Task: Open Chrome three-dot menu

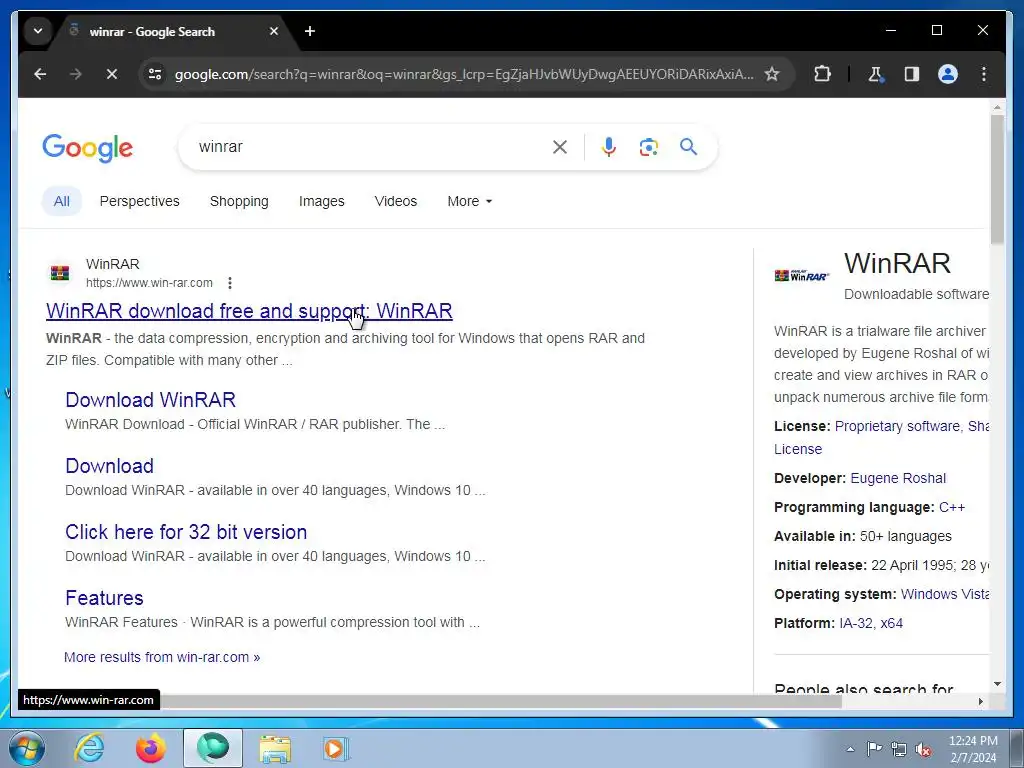Action: (x=984, y=74)
